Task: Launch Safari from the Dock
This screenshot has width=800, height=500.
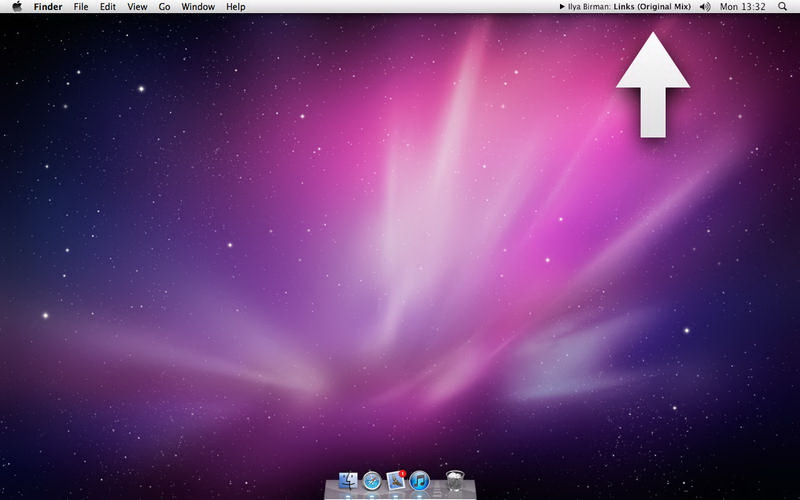Action: [x=372, y=481]
